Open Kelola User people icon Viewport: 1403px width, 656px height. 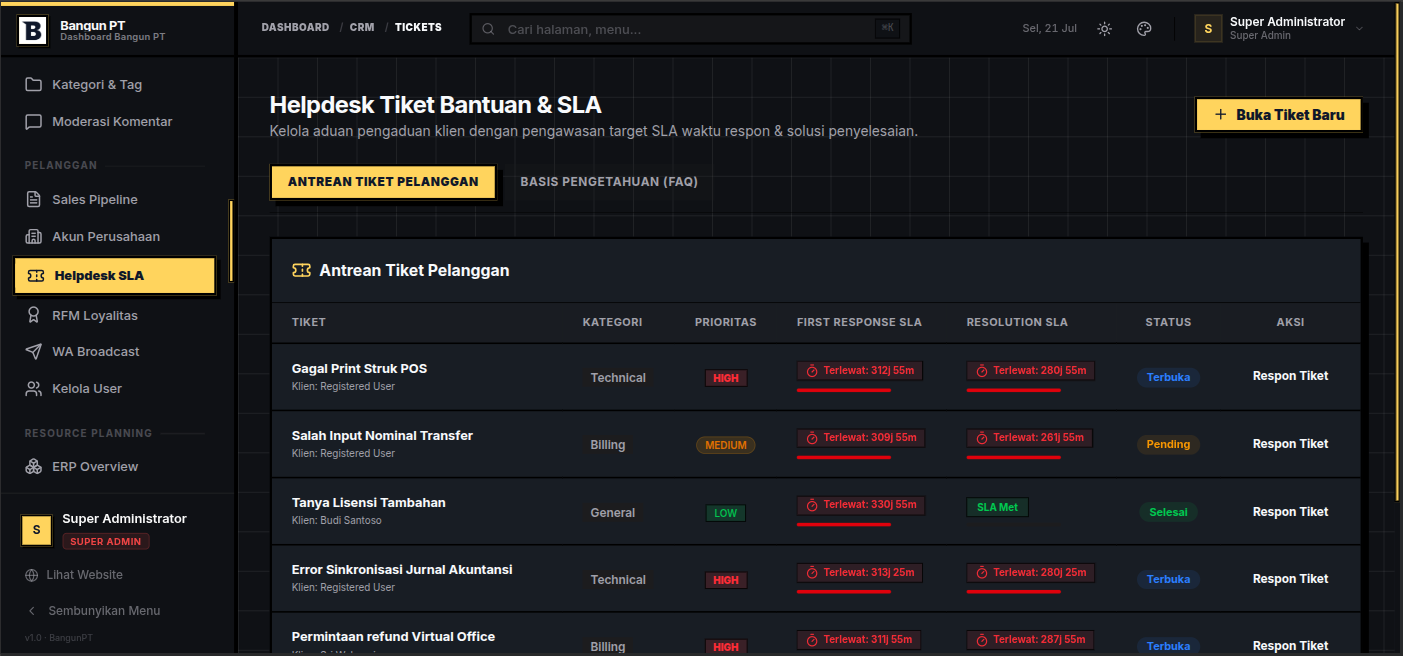click(33, 389)
